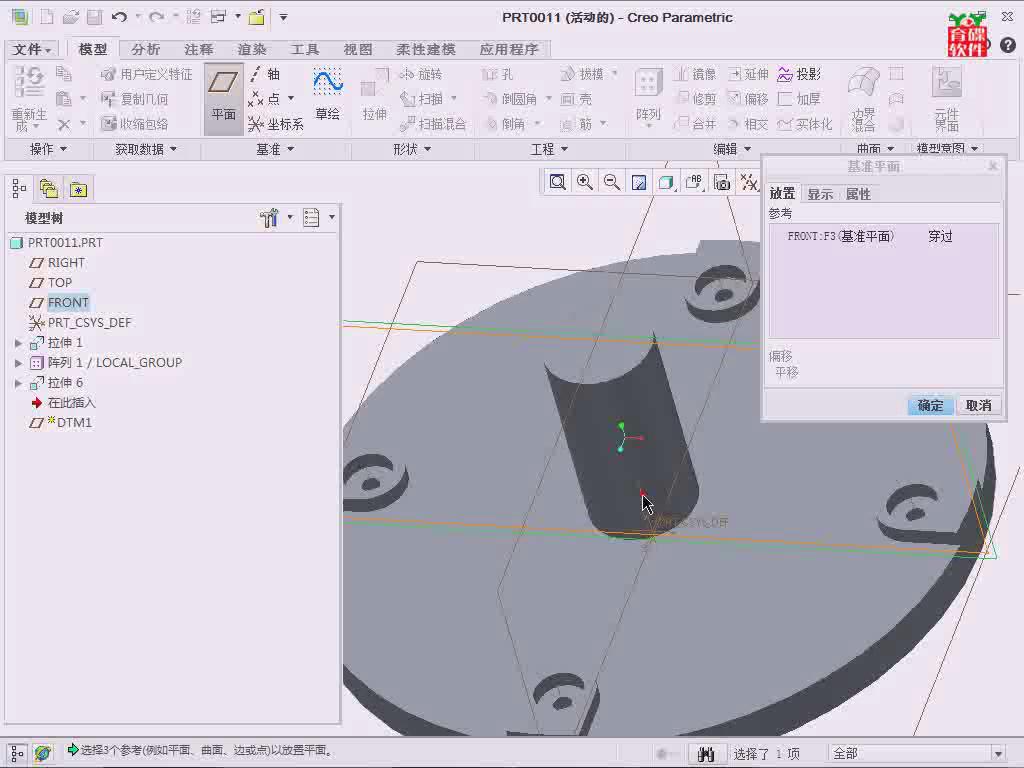
Task: Open the 获取数据 group dropdown
Action: point(146,150)
